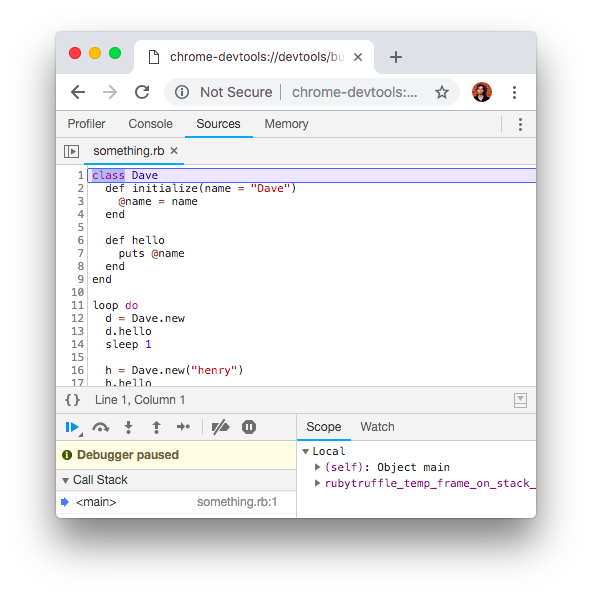Resume script execution with the play button
The height and width of the screenshot is (598, 592).
coord(72,427)
